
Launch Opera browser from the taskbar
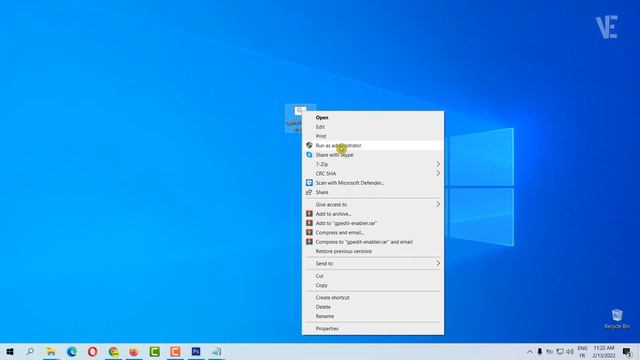click(x=93, y=351)
